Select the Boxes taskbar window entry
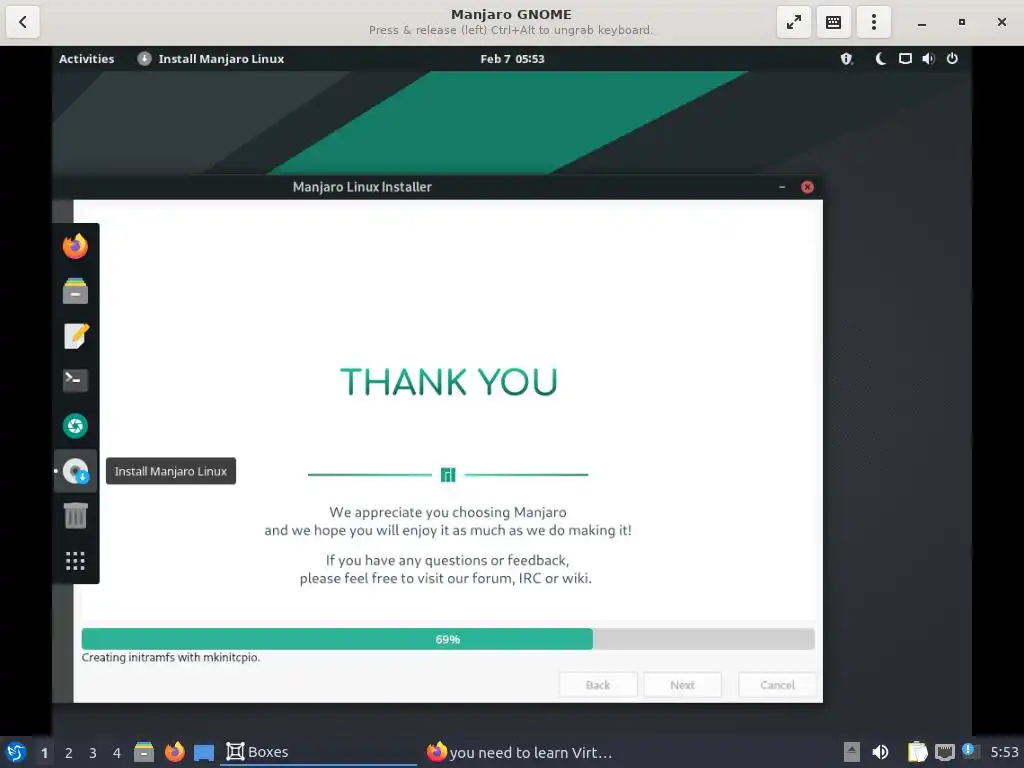The width and height of the screenshot is (1024, 768). point(318,752)
